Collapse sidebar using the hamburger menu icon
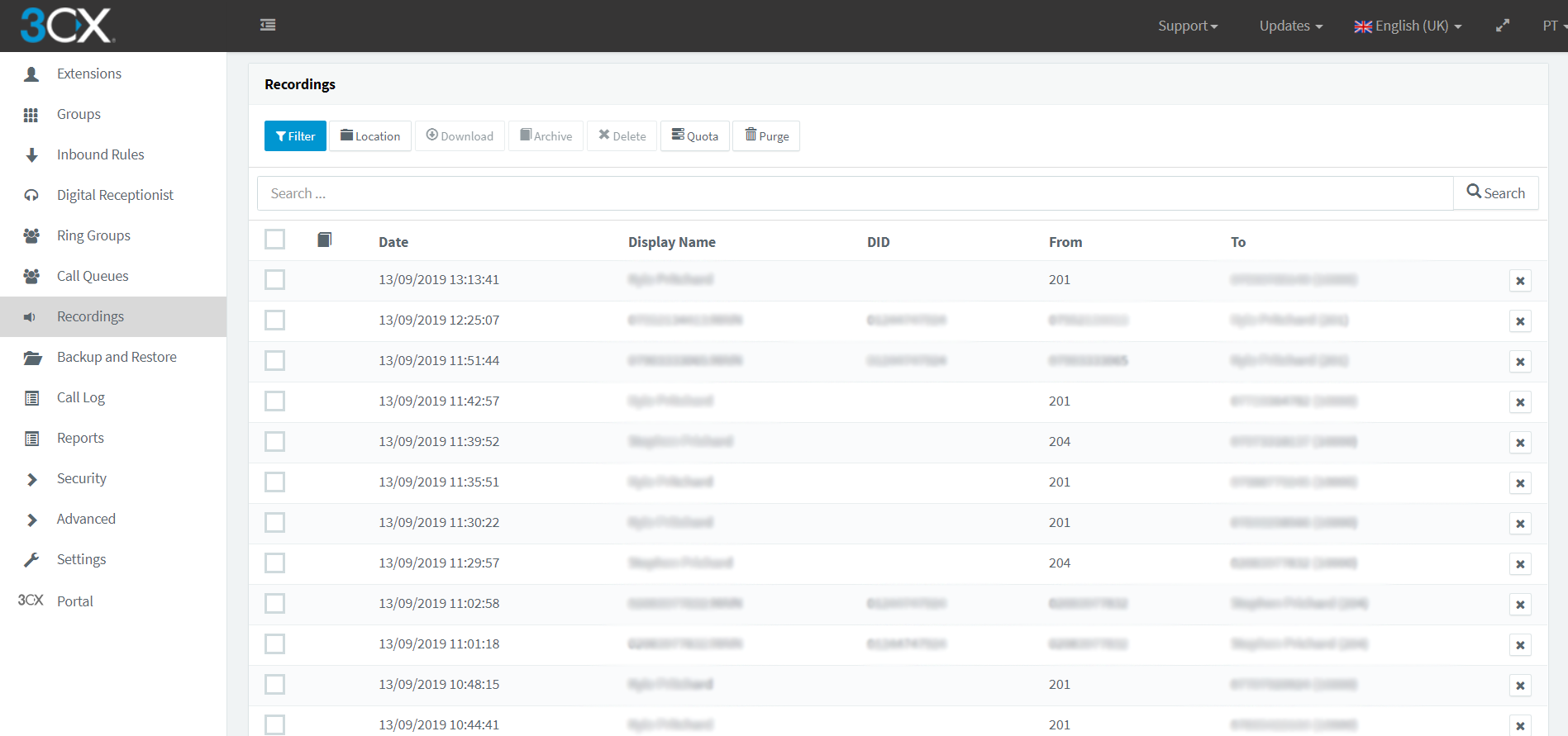This screenshot has width=1568, height=736. (x=268, y=26)
